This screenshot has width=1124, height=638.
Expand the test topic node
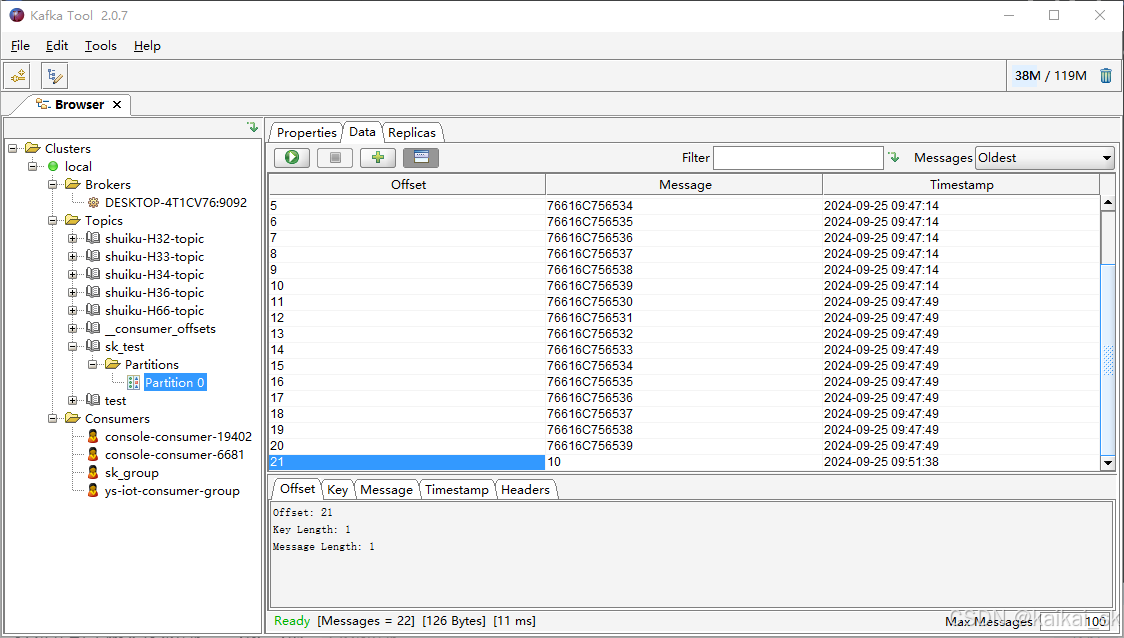pyautogui.click(x=73, y=400)
